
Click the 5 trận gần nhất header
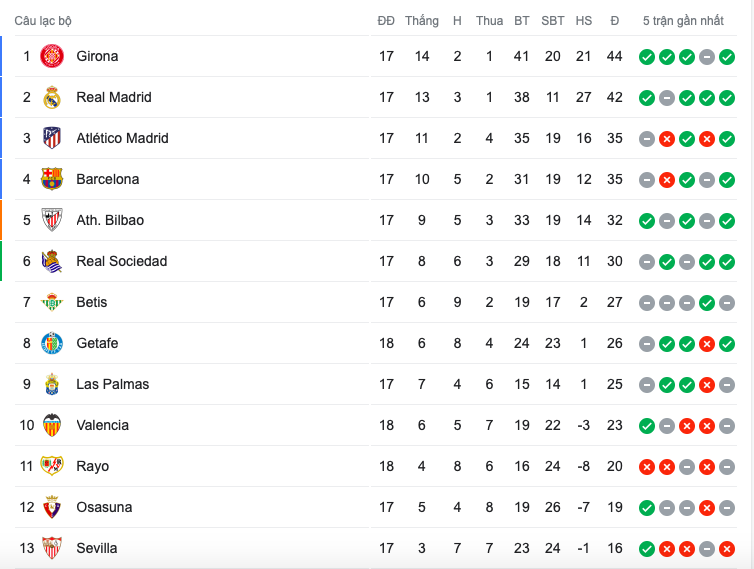[x=683, y=21]
